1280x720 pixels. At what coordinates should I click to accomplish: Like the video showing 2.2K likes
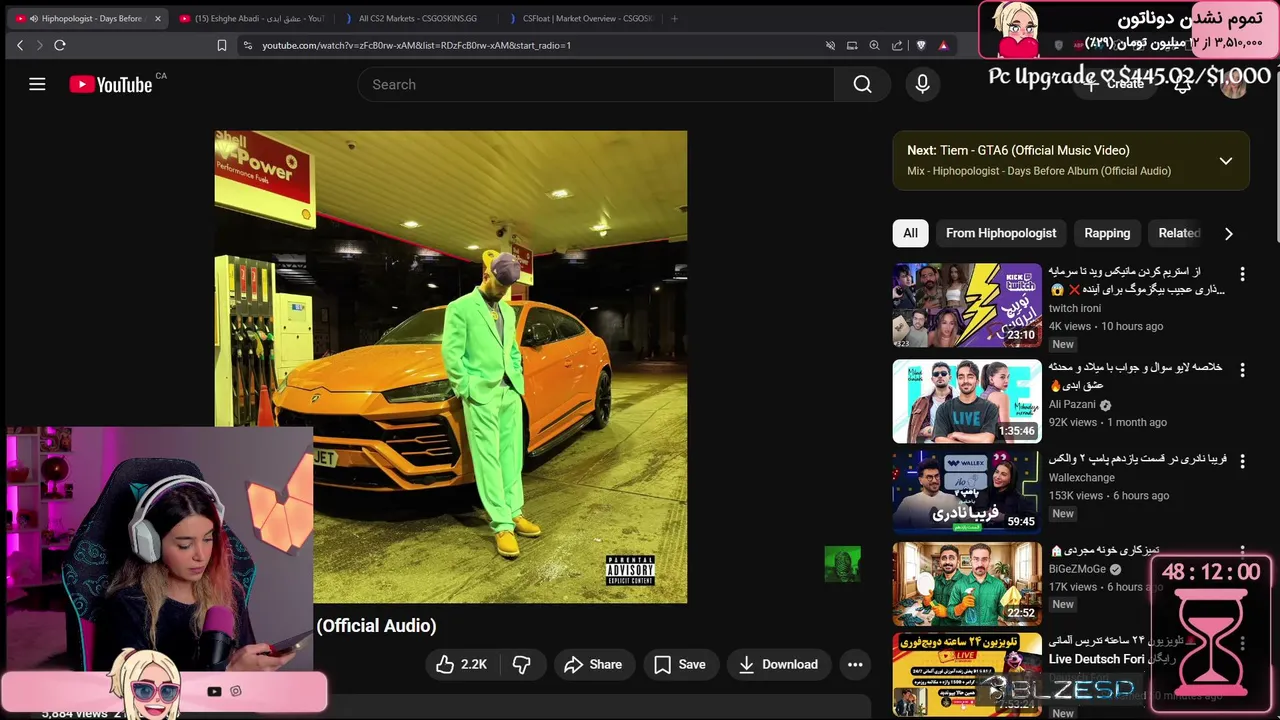coord(461,664)
